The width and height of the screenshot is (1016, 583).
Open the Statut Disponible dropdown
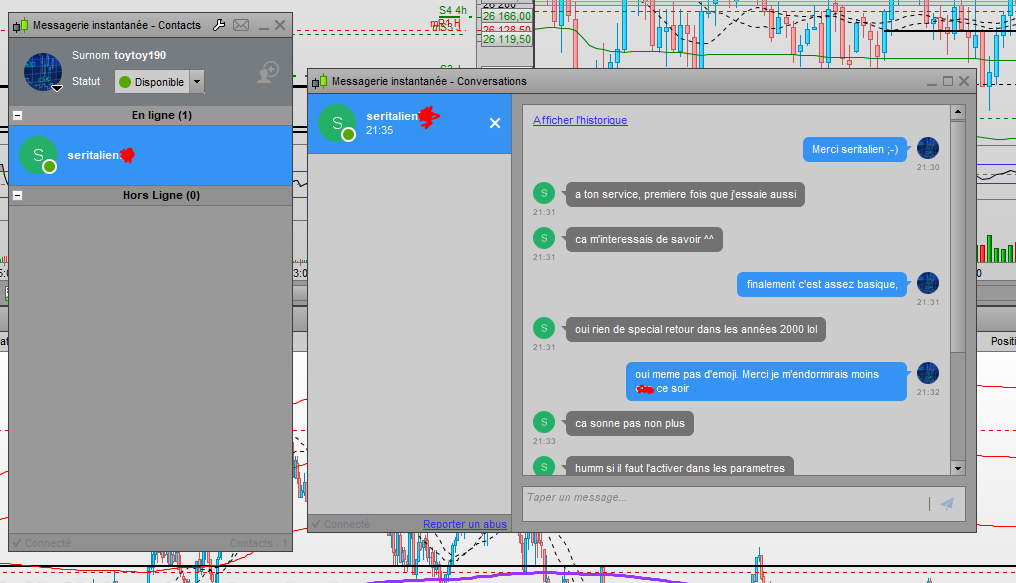coord(197,82)
